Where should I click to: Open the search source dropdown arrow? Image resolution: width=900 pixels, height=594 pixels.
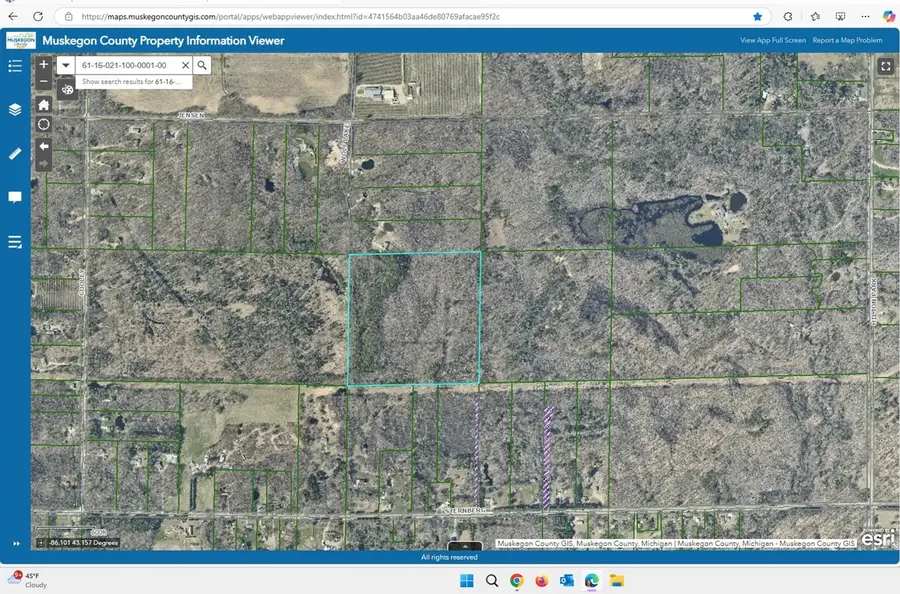(65, 64)
